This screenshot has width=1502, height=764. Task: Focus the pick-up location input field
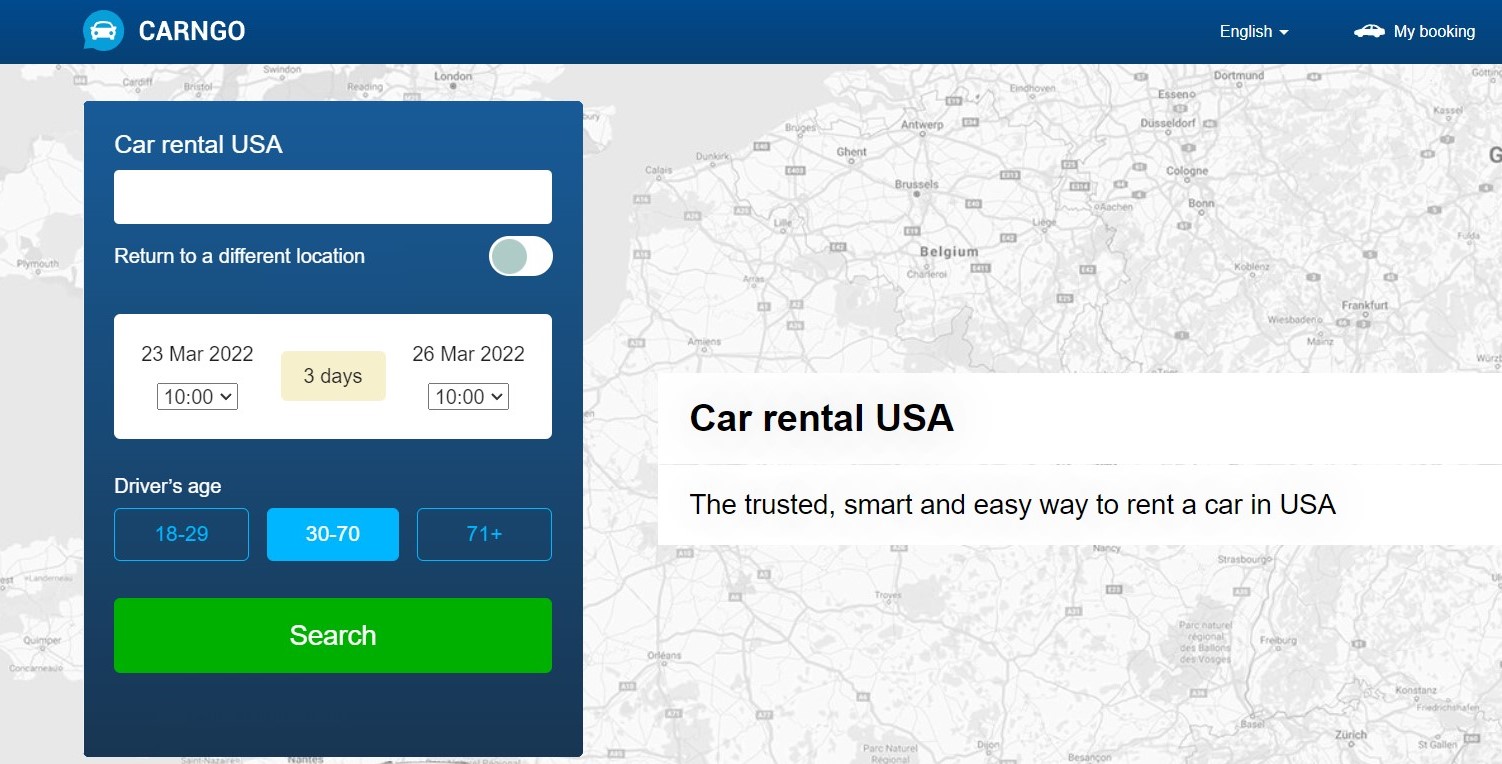point(333,197)
